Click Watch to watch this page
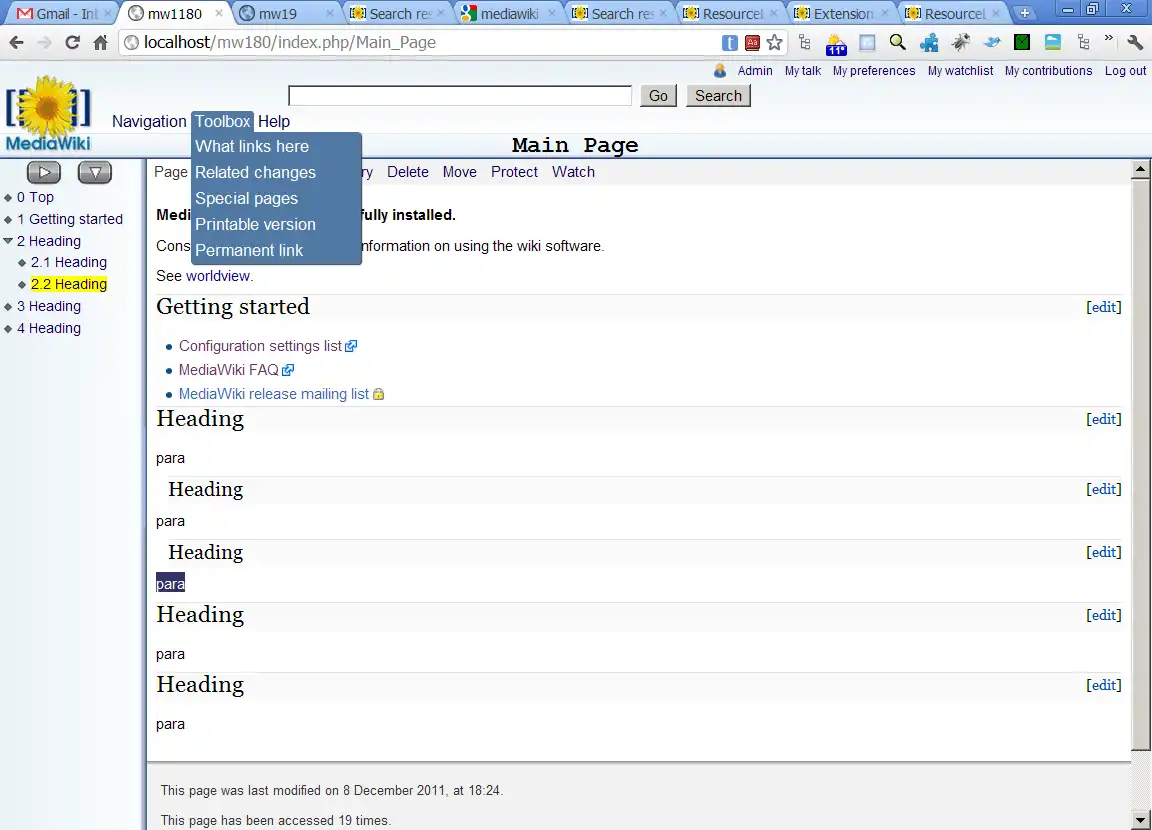The height and width of the screenshot is (830, 1152). pyautogui.click(x=573, y=172)
